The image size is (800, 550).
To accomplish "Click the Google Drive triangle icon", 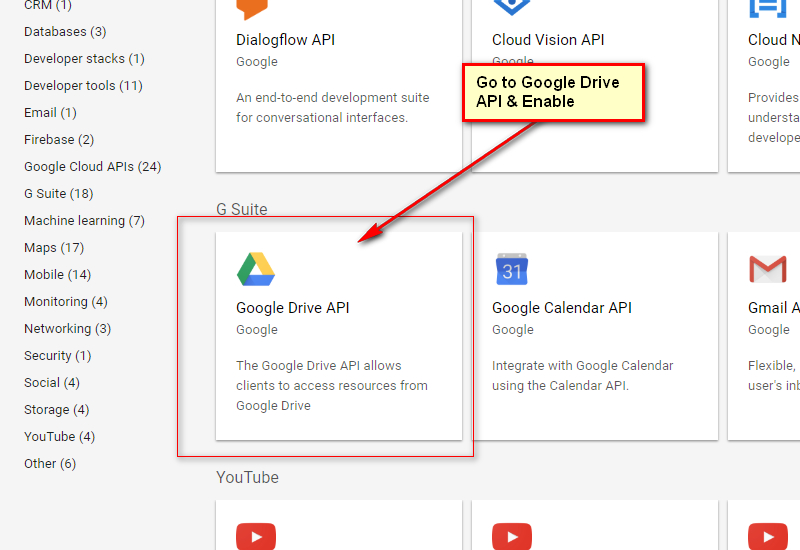I will point(256,269).
